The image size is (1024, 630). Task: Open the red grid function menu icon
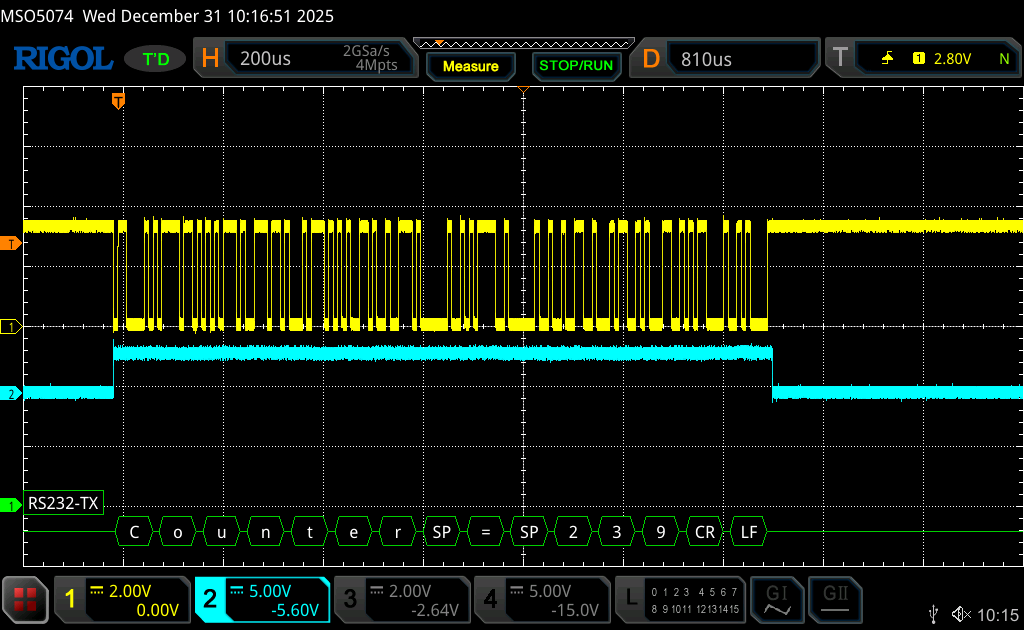[x=25, y=599]
